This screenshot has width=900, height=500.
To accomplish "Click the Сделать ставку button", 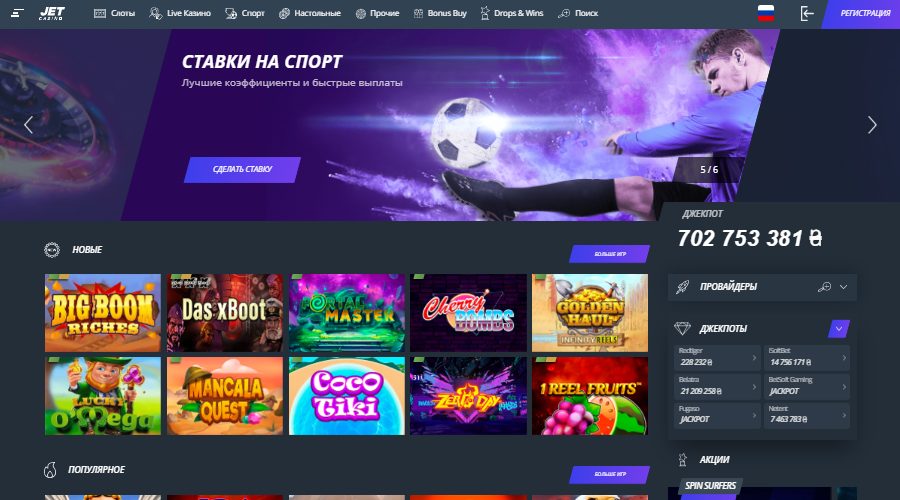I will click(x=242, y=169).
